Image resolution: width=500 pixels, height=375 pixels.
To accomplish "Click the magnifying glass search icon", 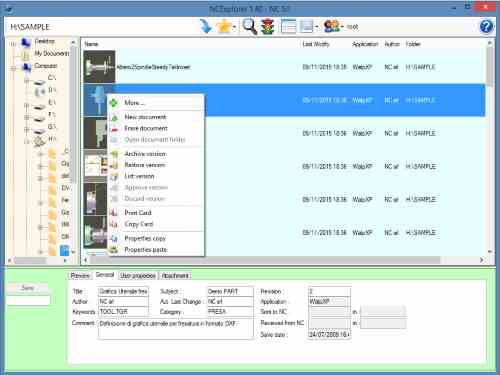I will [x=250, y=26].
